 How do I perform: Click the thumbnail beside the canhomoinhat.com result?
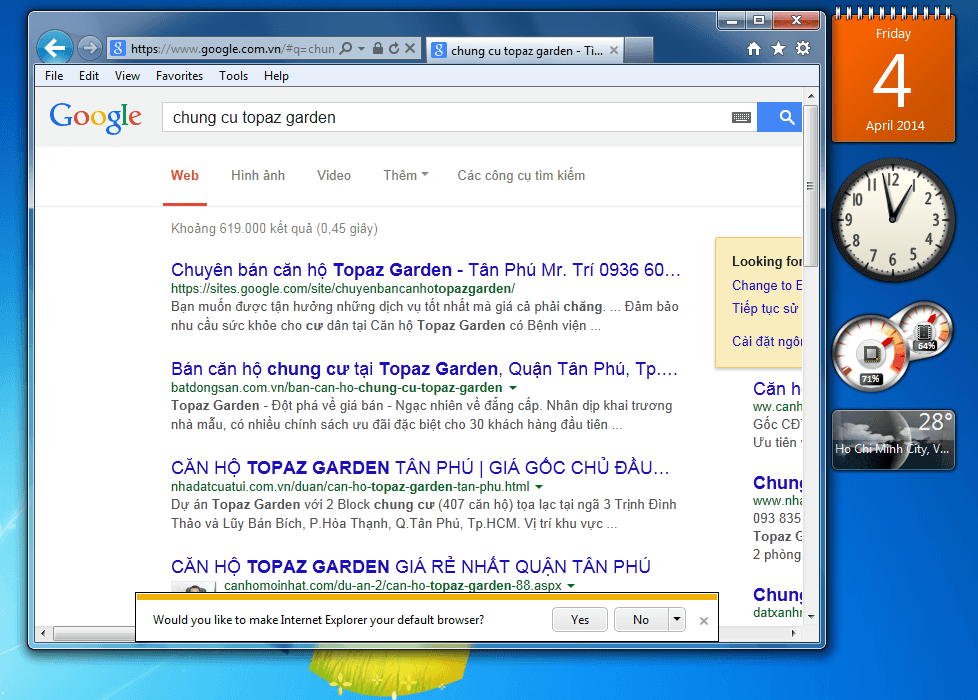point(194,586)
